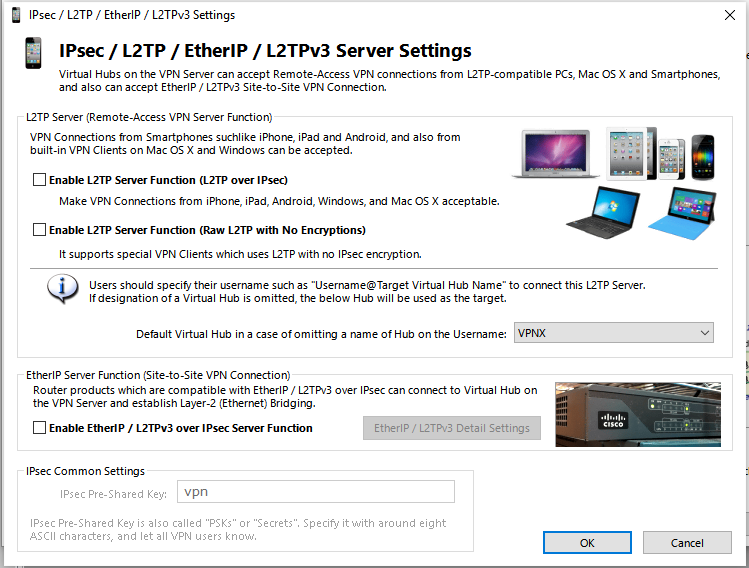The width and height of the screenshot is (749, 568).
Task: Click the Cisco router photo thumbnail
Action: click(638, 415)
